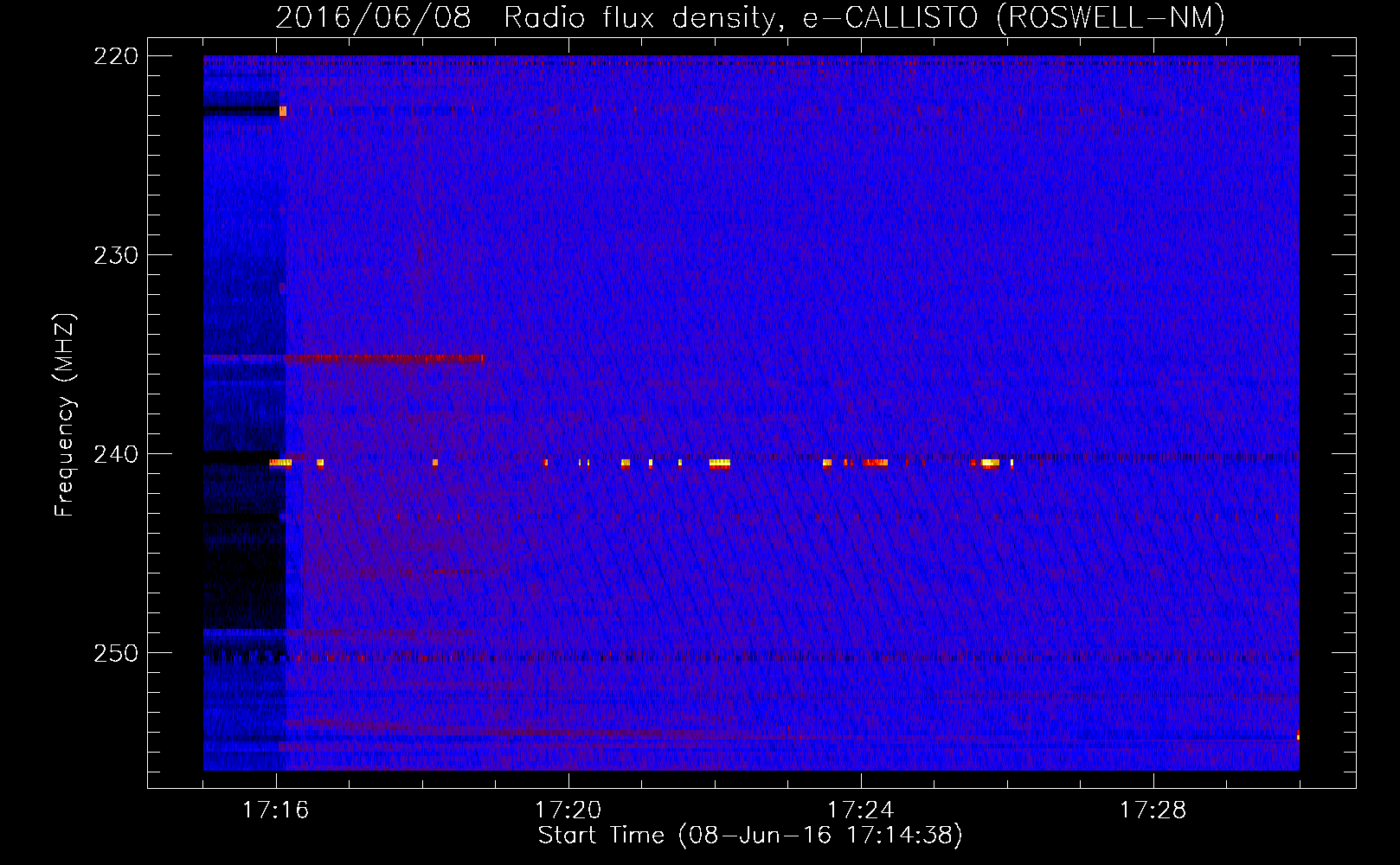The height and width of the screenshot is (865, 1400).
Task: Select the 230 frequency tick label
Action: (116, 255)
